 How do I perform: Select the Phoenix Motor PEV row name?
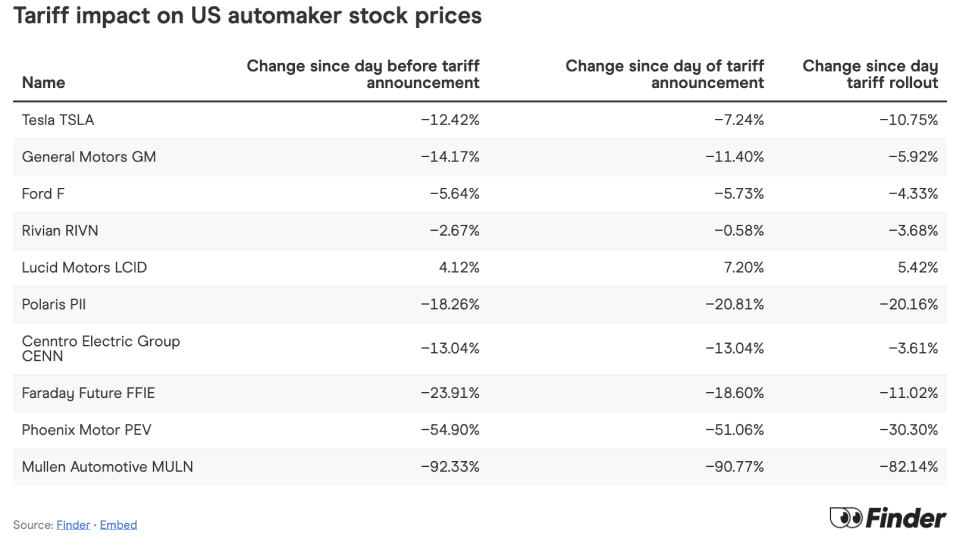pos(86,430)
